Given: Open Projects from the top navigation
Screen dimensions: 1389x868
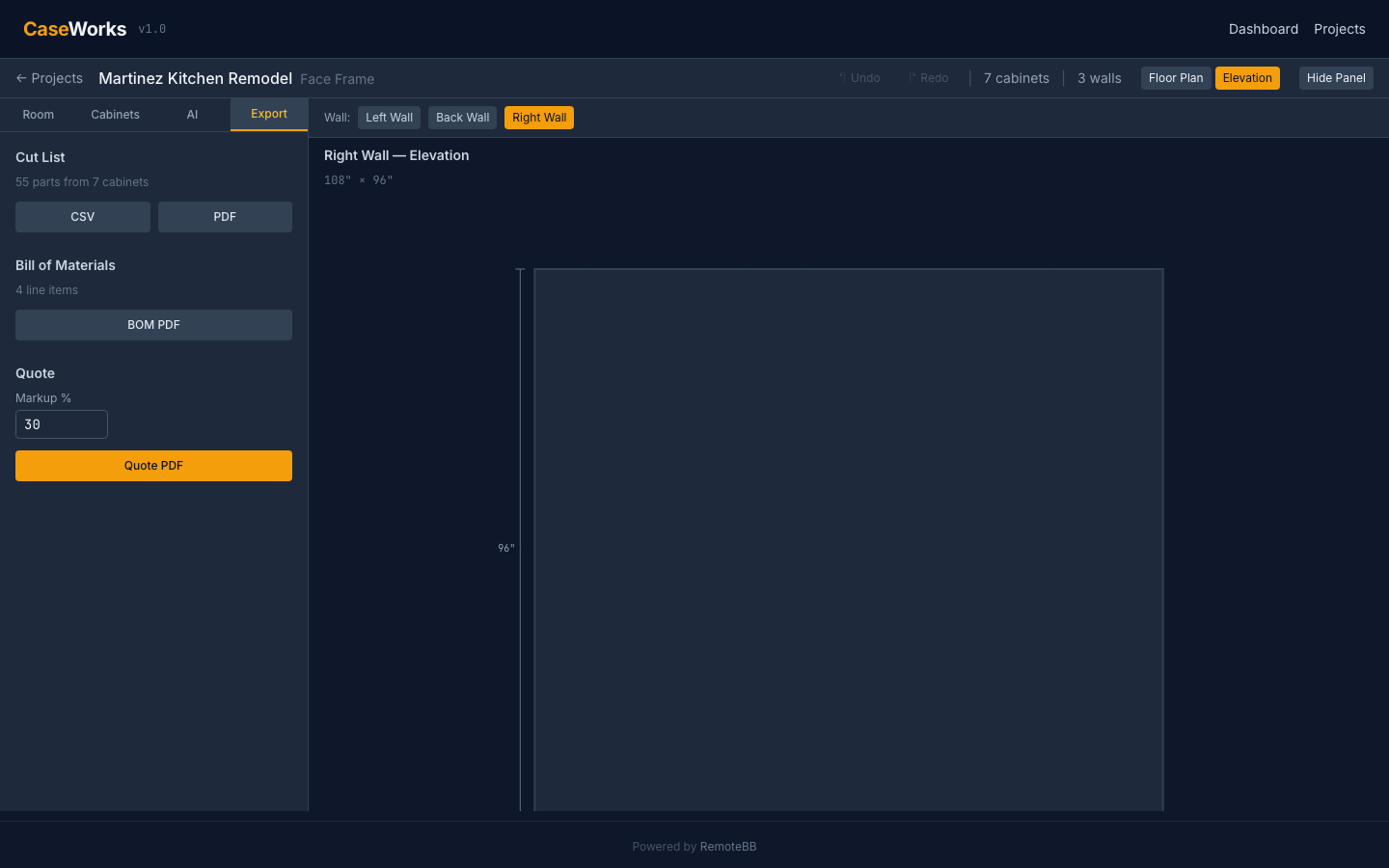Looking at the screenshot, I should click(x=1339, y=29).
